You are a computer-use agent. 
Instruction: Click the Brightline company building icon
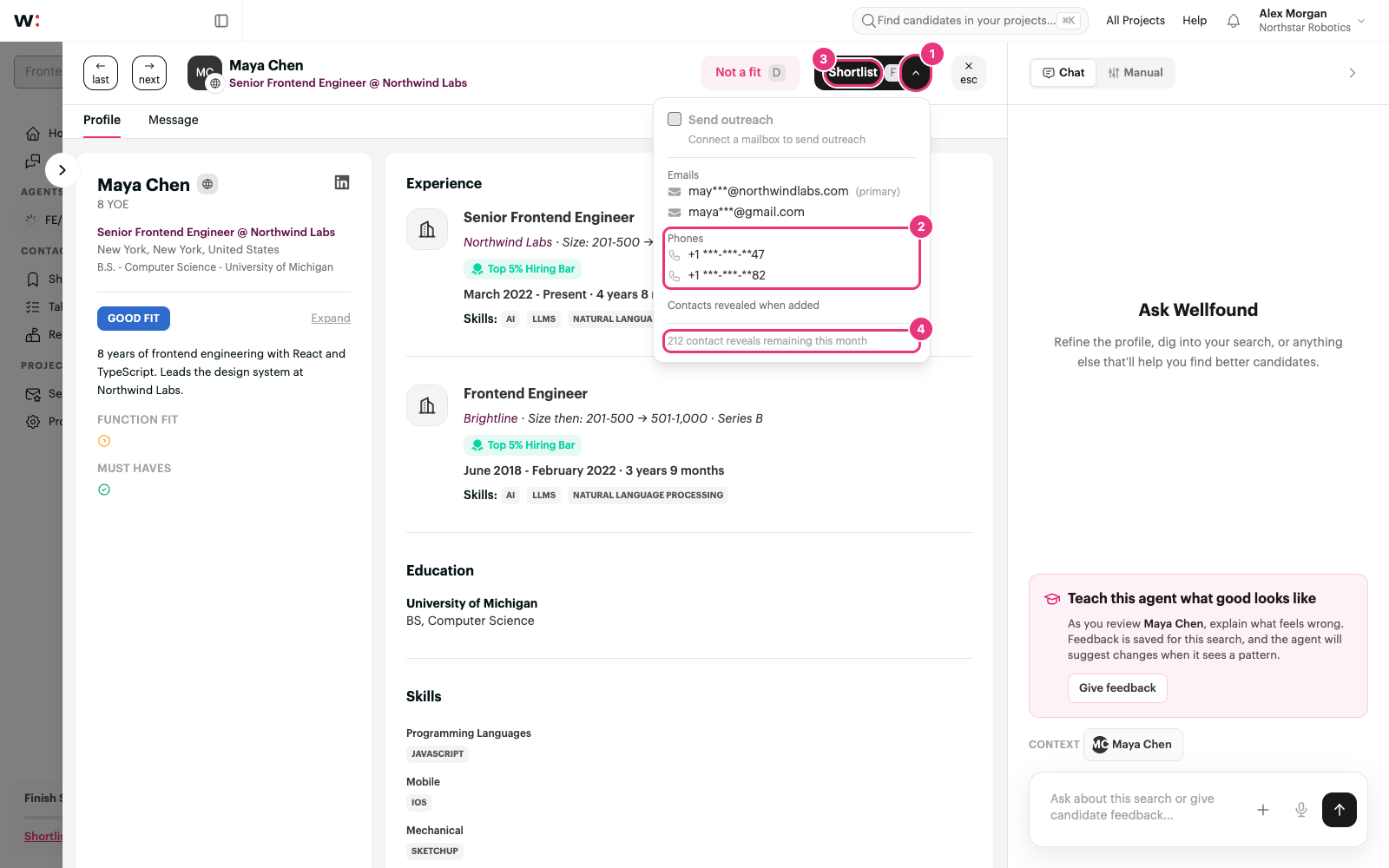[427, 405]
